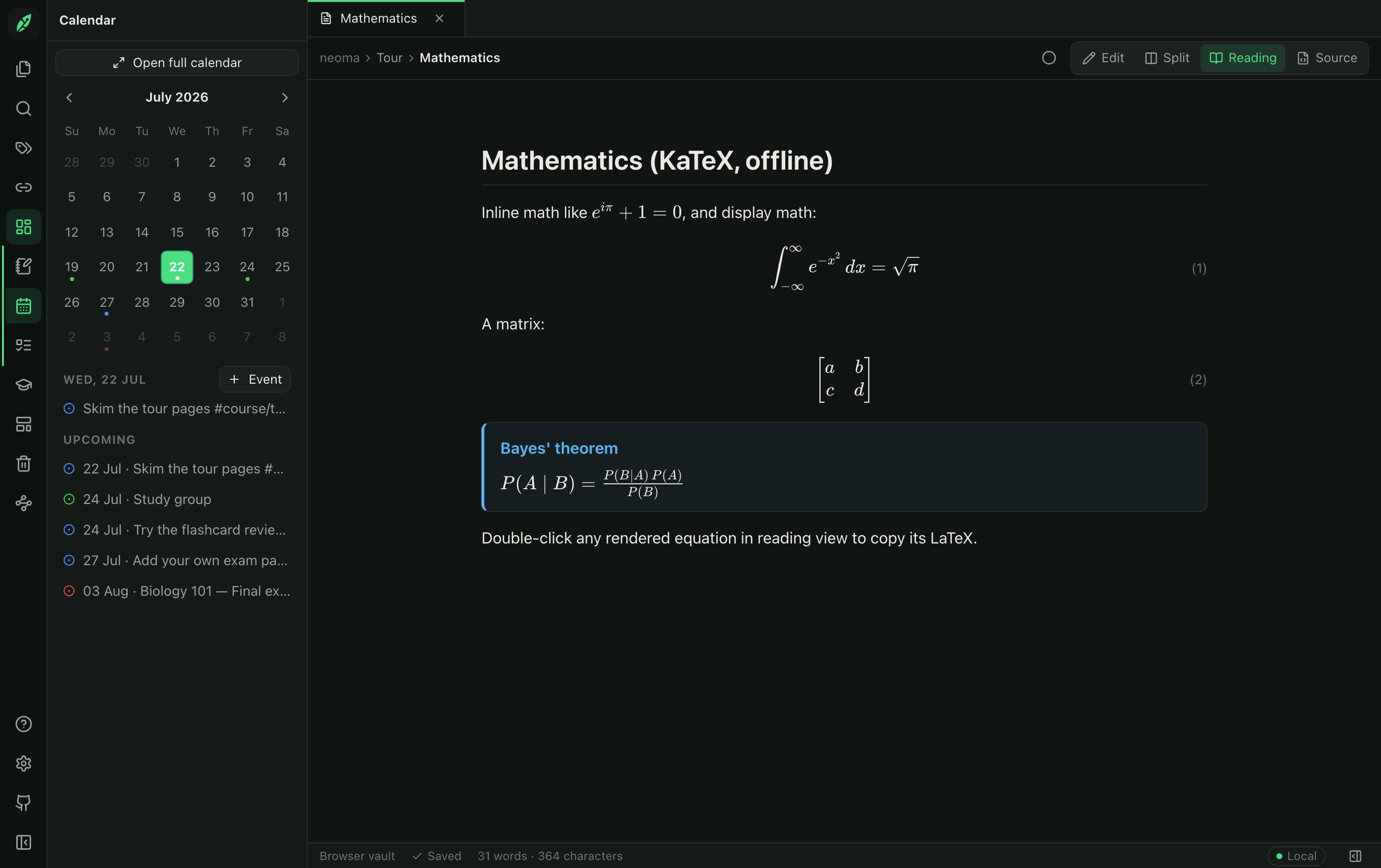Screen dimensions: 1381x868
Task: Switch to Source view mode
Action: (1327, 58)
